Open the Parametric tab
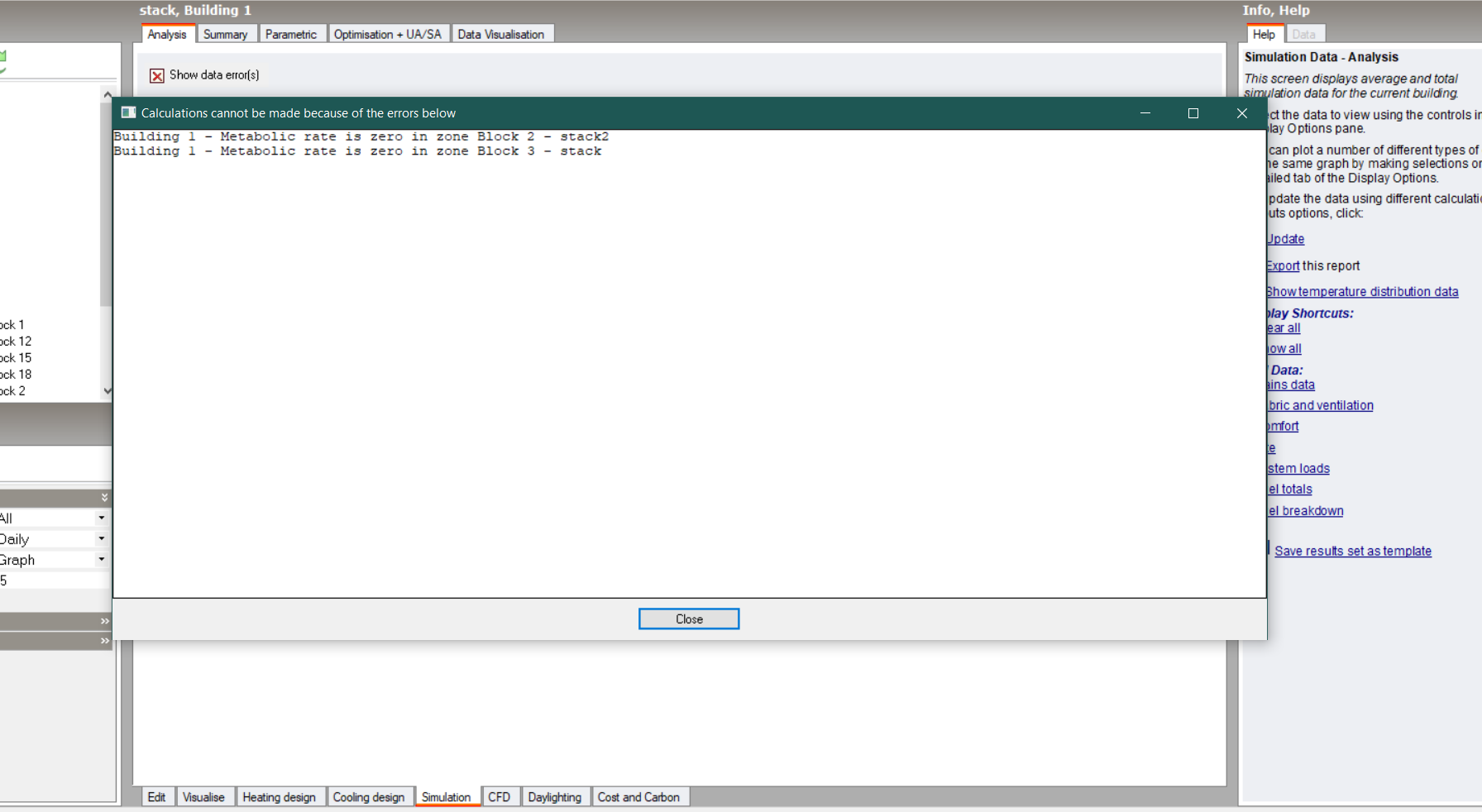1482x812 pixels. [291, 34]
